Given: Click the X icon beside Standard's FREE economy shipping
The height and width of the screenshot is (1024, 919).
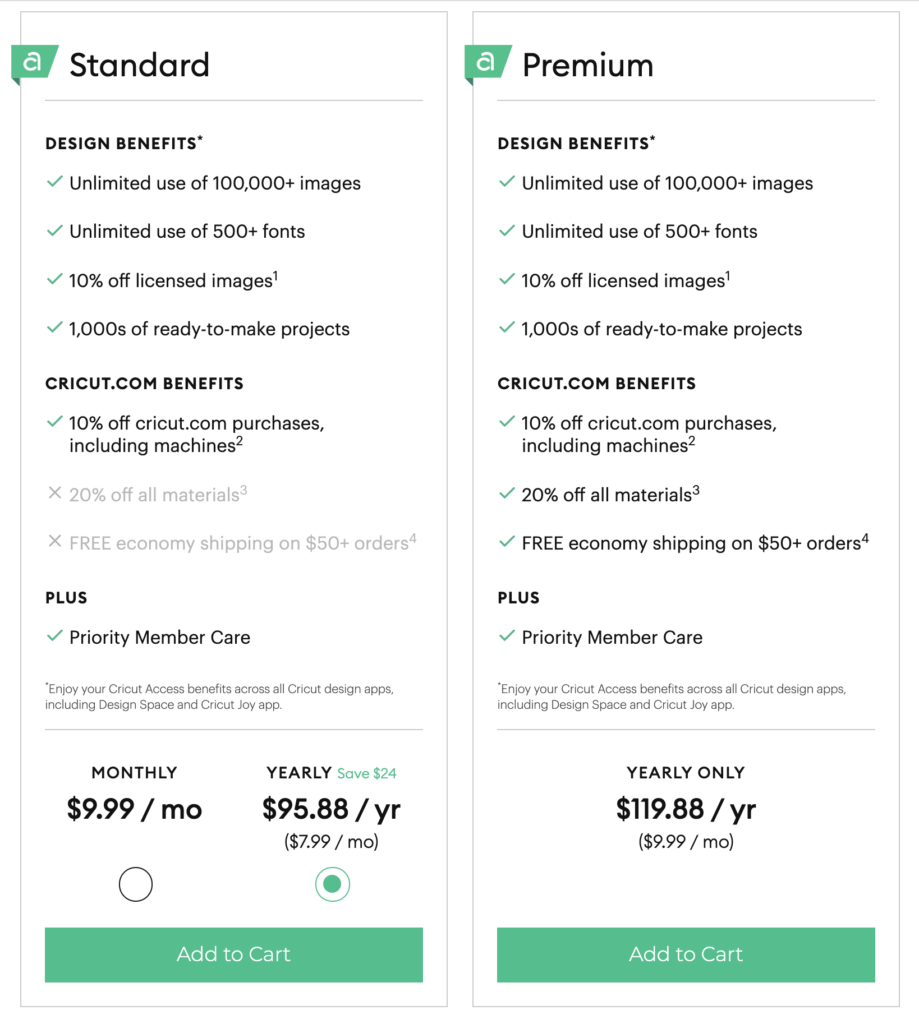Looking at the screenshot, I should (55, 541).
